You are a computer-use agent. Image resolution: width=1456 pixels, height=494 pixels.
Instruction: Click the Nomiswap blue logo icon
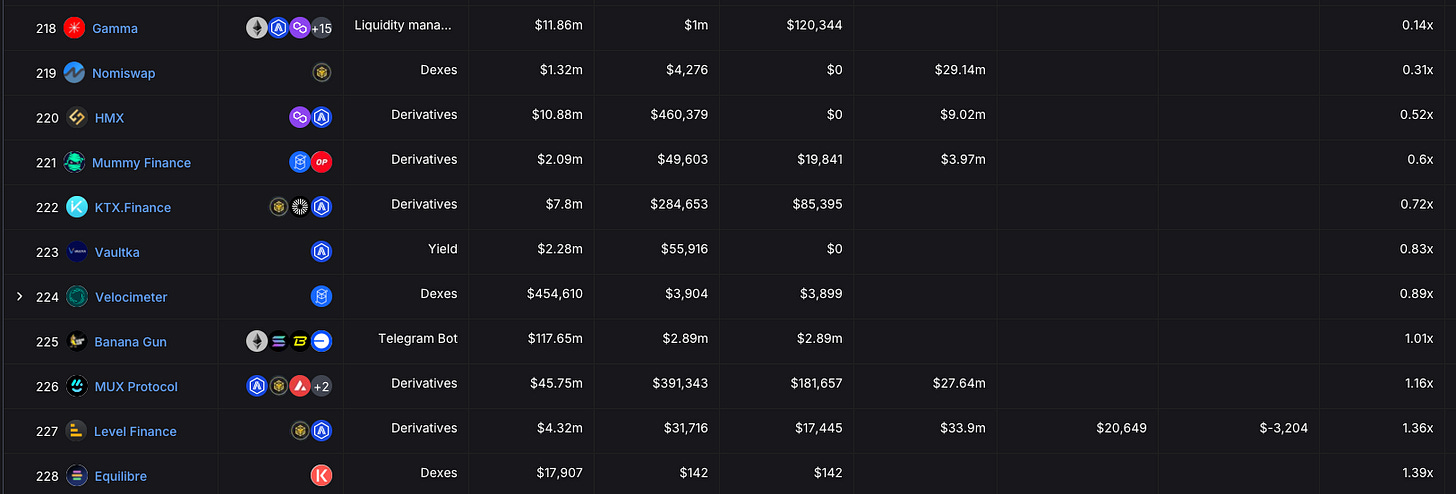click(75, 73)
